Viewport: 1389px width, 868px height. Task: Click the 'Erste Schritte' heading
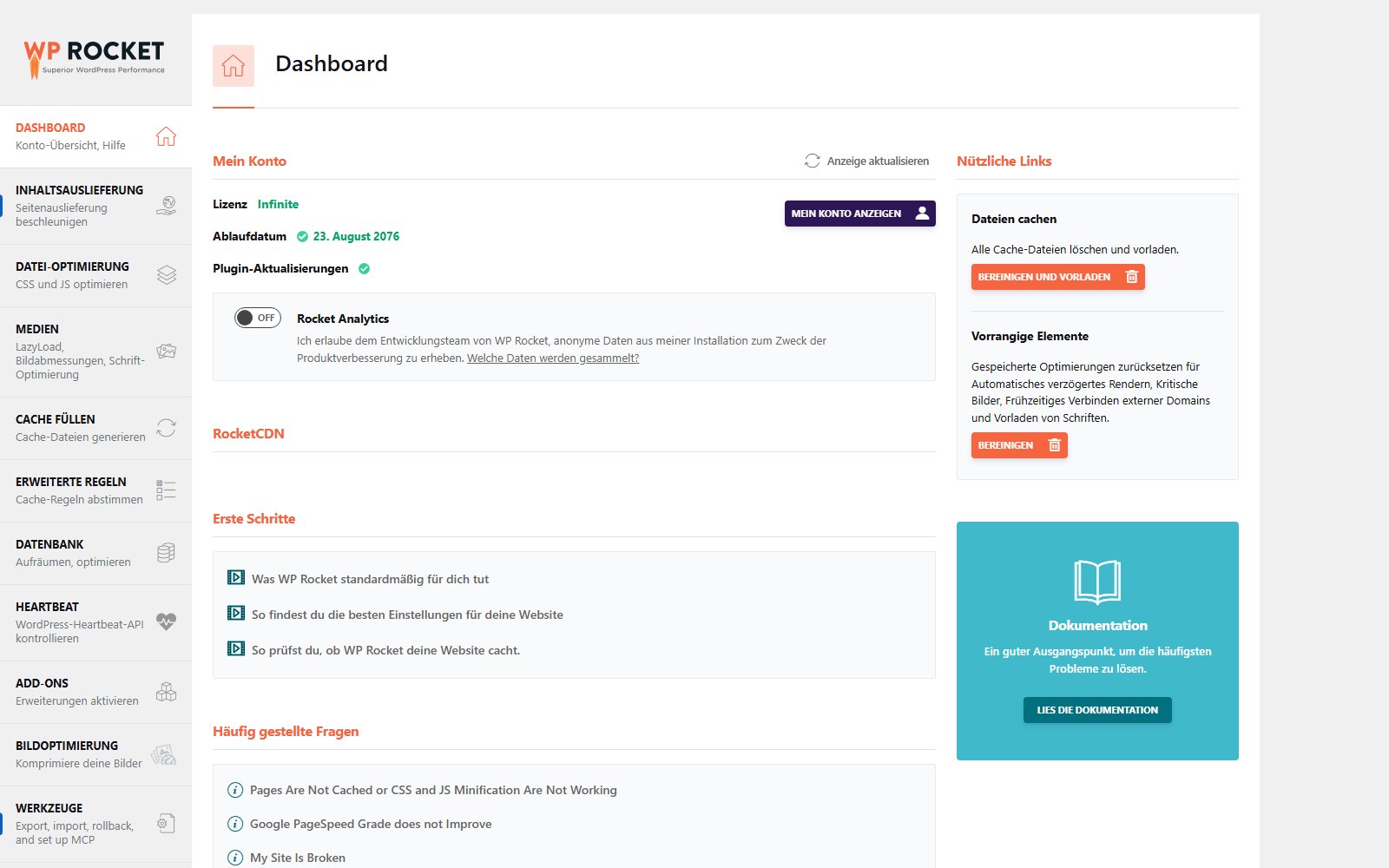pos(253,518)
